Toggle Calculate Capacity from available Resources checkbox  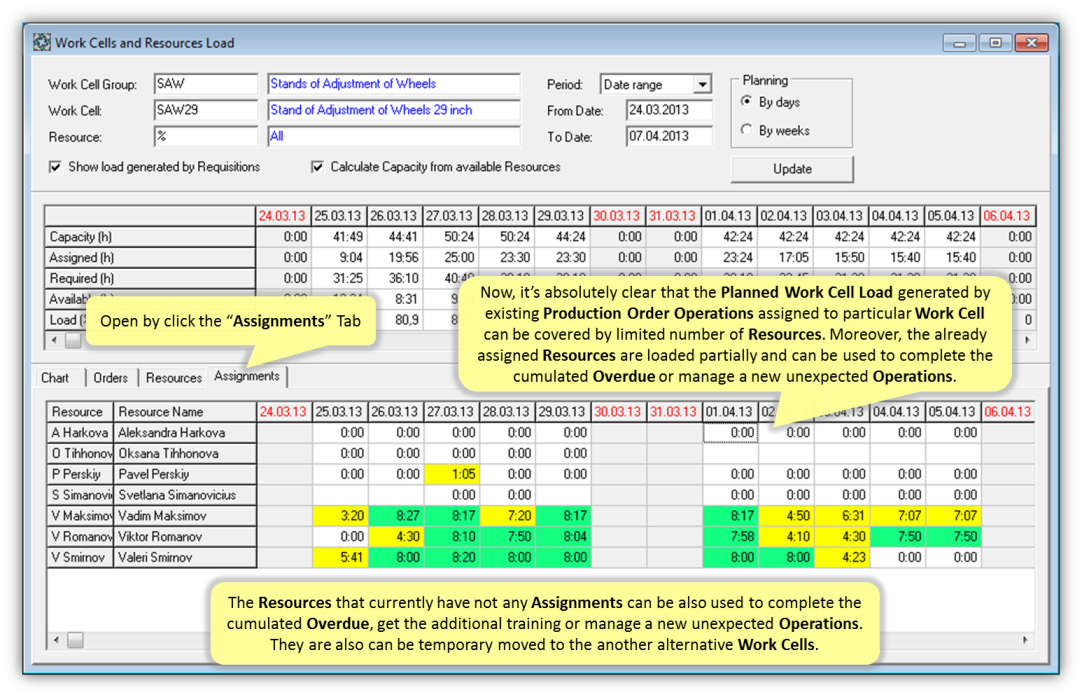pos(317,167)
